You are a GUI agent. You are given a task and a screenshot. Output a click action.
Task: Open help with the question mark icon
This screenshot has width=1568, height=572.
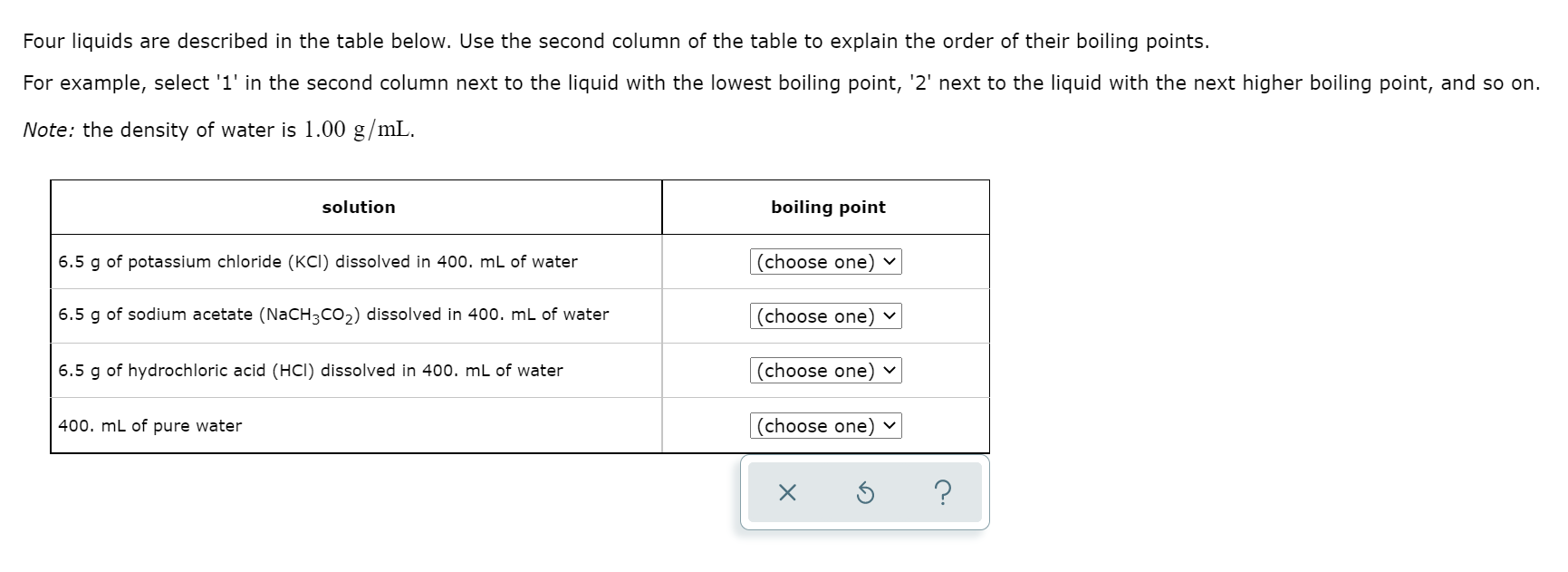click(x=942, y=493)
